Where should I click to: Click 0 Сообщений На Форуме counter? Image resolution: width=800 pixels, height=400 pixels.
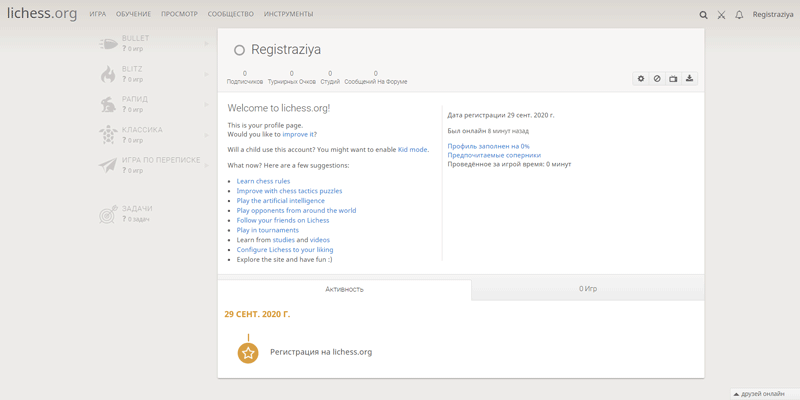(376, 78)
